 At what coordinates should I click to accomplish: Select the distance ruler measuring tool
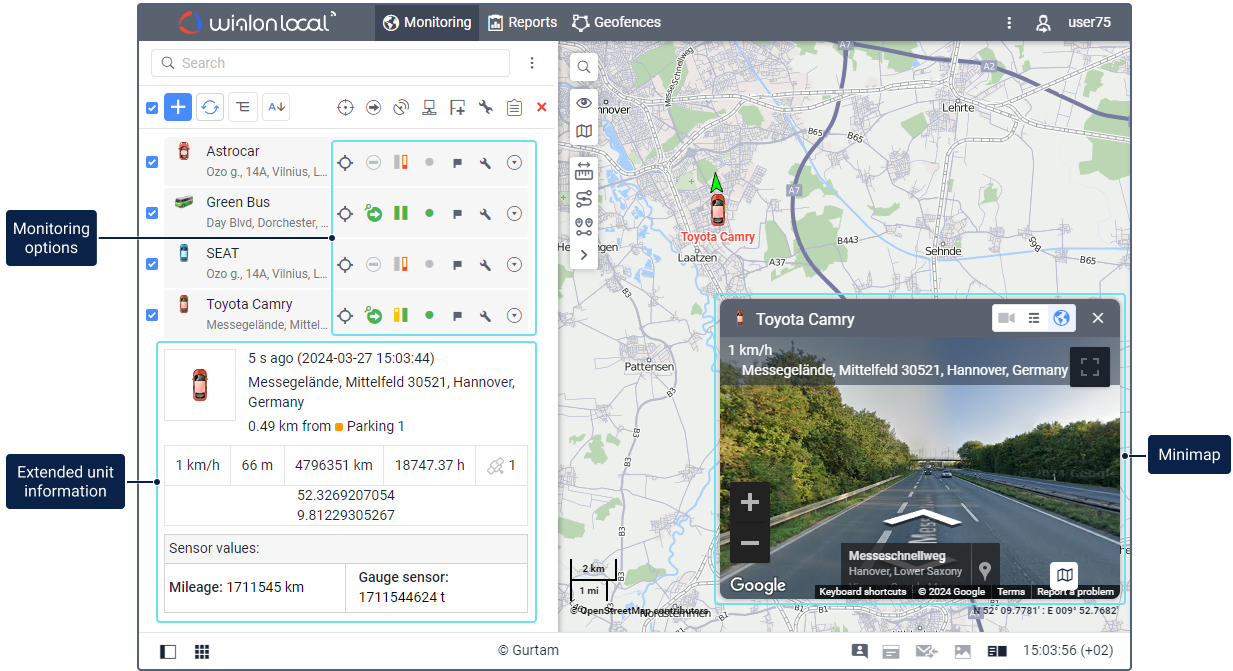click(x=584, y=172)
